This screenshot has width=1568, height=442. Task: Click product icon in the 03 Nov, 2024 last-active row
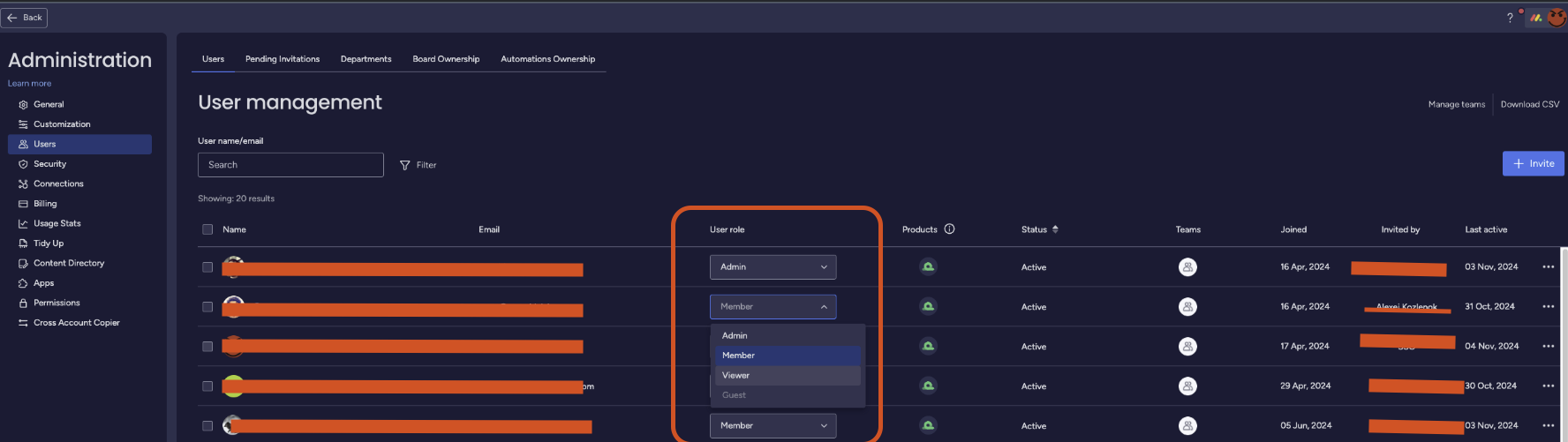[x=928, y=267]
